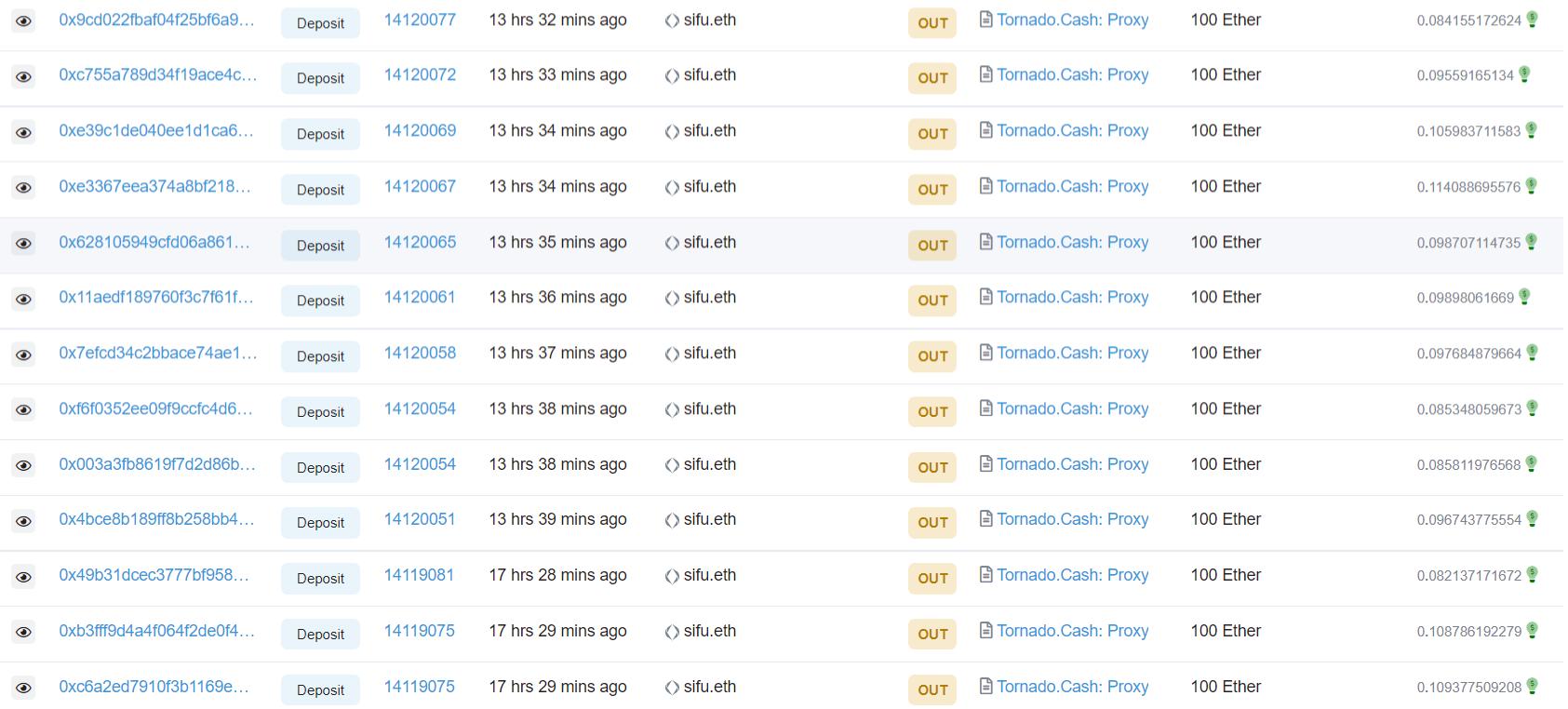Click the Deposit badge for 0x003a3fb8619f7d2d86b
The image size is (1568, 709).
(320, 468)
